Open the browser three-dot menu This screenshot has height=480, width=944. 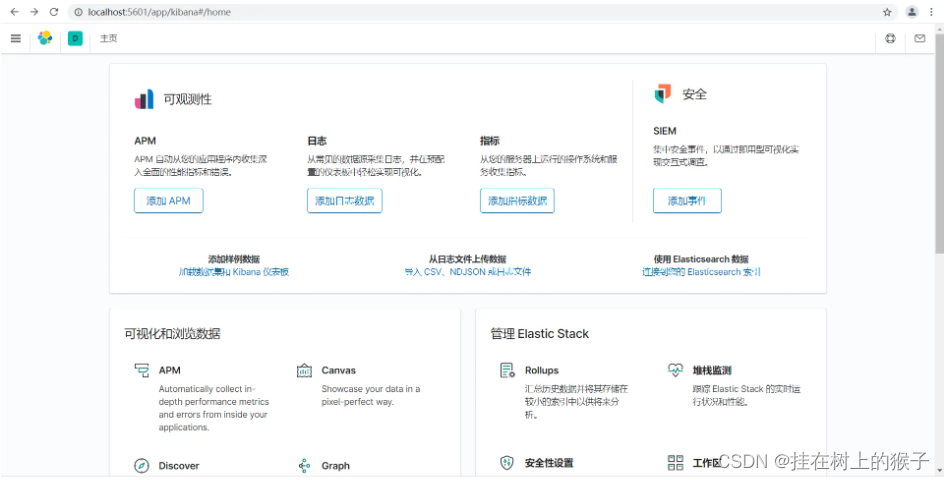(x=931, y=12)
